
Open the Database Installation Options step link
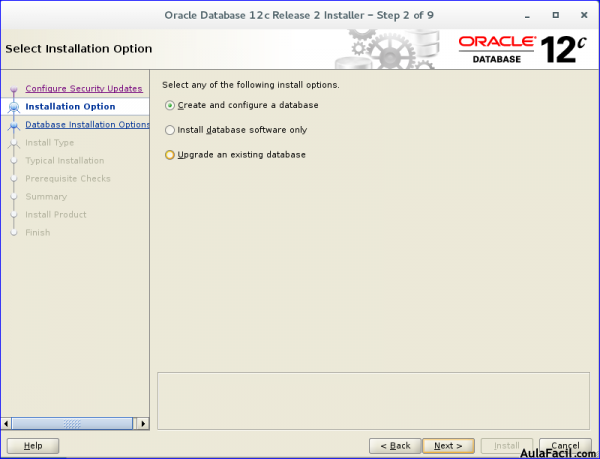87,124
